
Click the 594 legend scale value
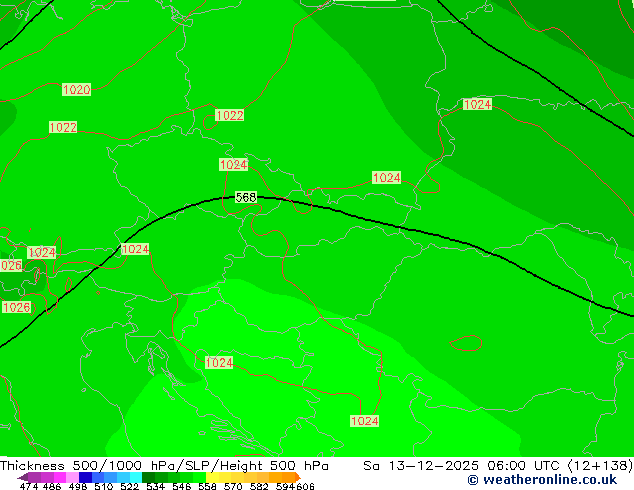click(285, 486)
